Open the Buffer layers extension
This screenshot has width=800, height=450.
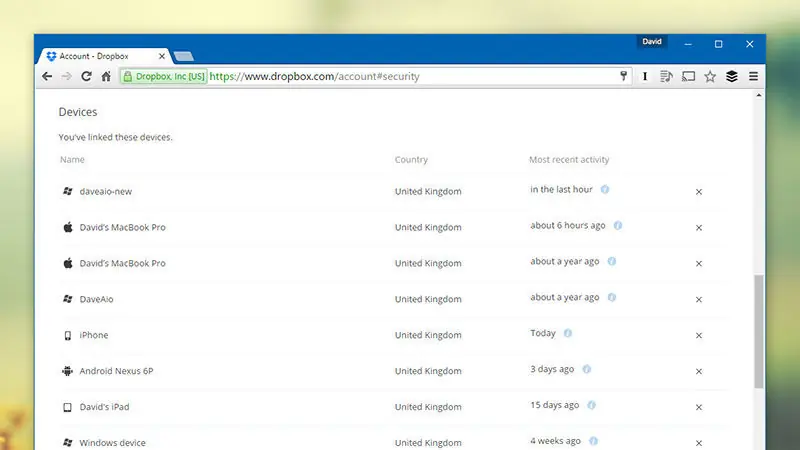(x=732, y=77)
